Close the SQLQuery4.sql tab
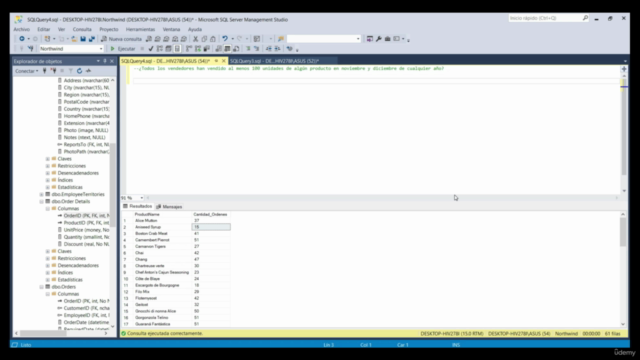Screen dimensions: 640x360 [224, 61]
